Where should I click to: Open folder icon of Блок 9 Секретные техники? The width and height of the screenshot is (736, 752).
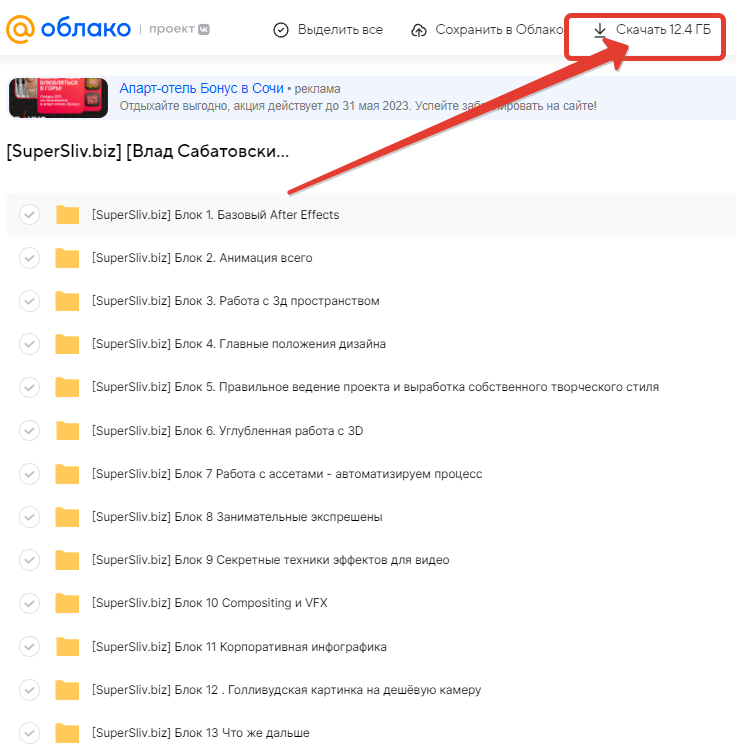point(67,560)
